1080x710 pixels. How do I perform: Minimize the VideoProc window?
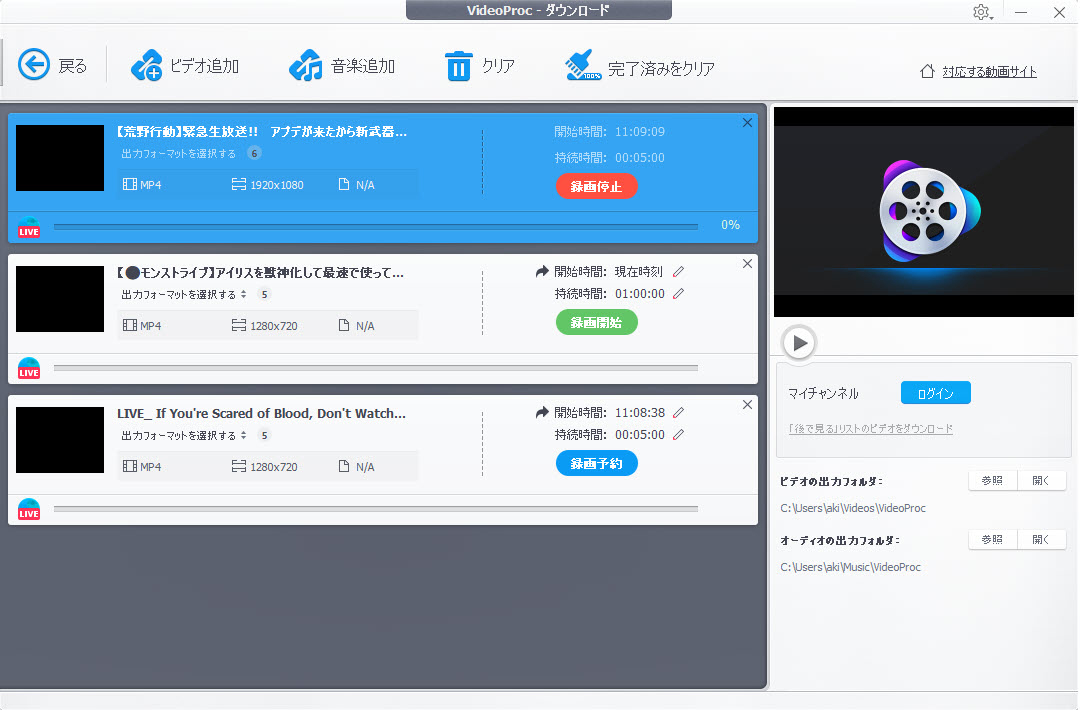1021,12
